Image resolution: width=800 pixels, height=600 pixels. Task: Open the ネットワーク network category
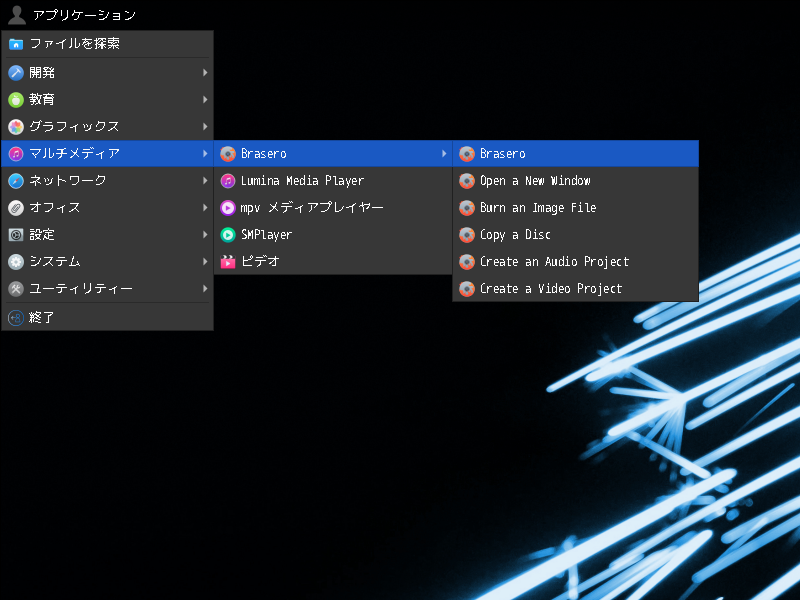pyautogui.click(x=107, y=181)
